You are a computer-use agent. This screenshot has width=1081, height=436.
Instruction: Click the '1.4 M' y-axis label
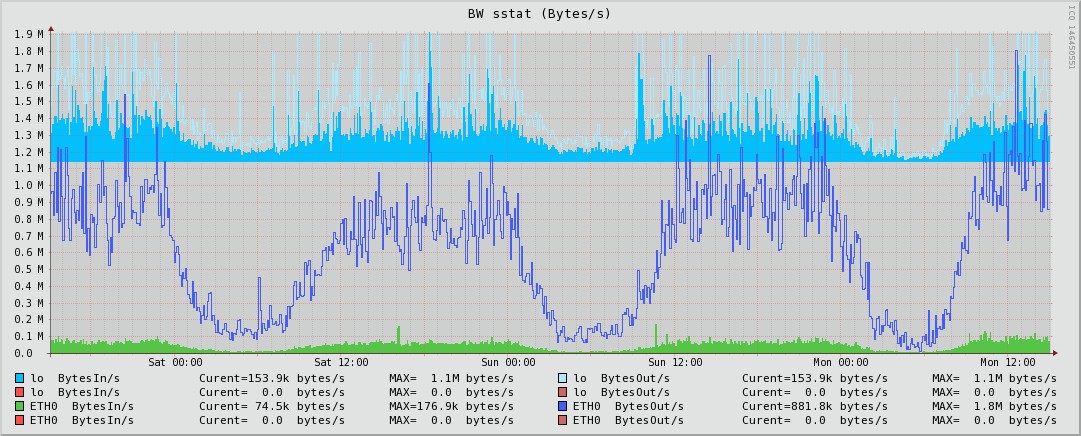point(28,118)
